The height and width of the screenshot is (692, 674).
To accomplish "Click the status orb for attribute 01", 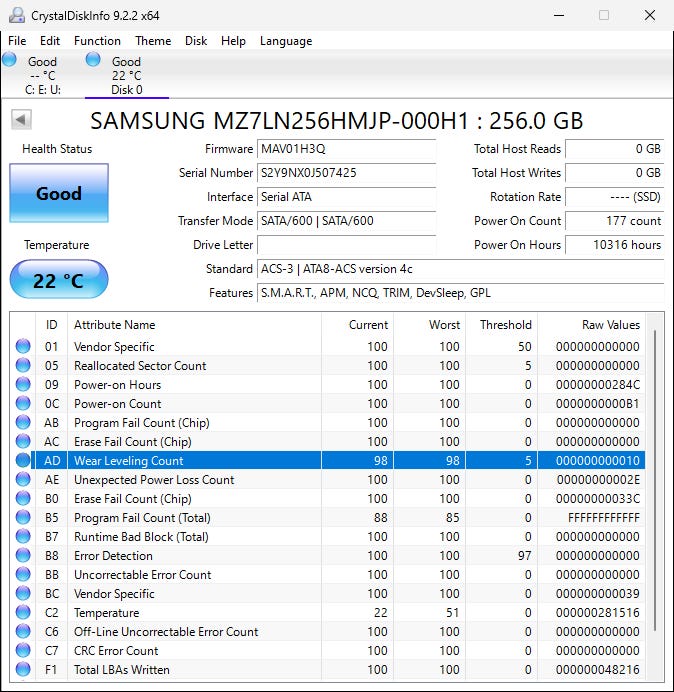I will (23, 346).
